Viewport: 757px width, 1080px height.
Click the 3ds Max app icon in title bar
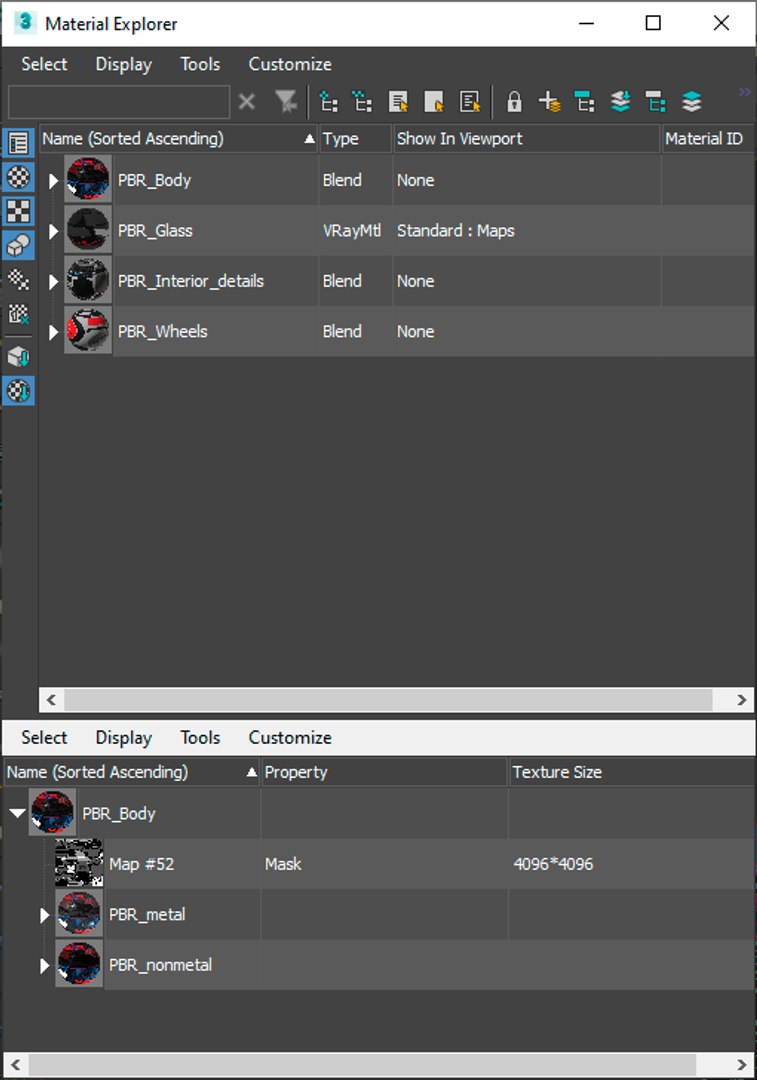[25, 22]
